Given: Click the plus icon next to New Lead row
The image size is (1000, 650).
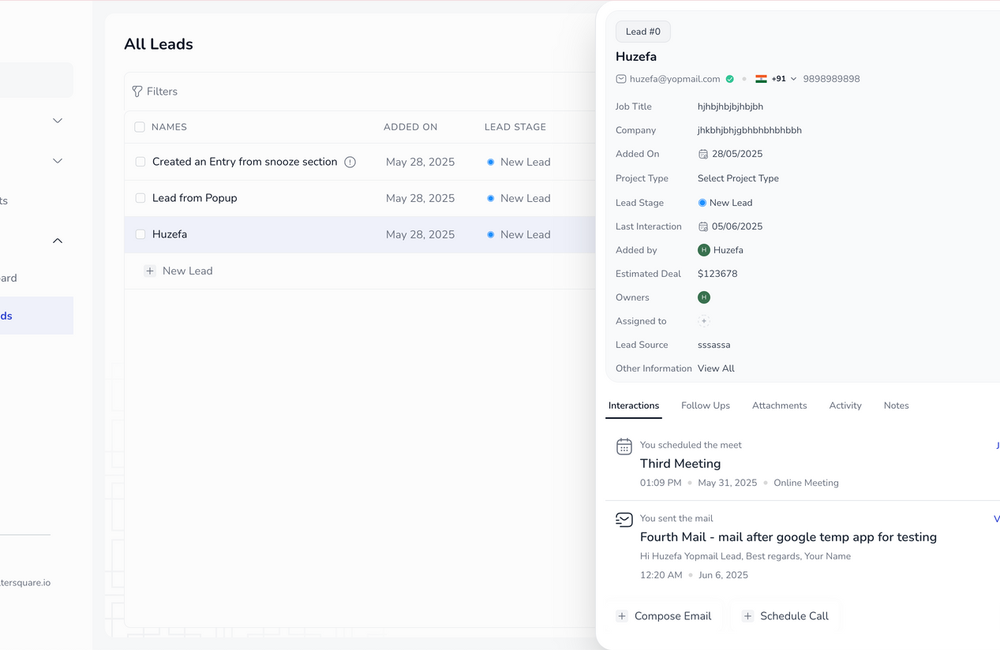Looking at the screenshot, I should 150,271.
